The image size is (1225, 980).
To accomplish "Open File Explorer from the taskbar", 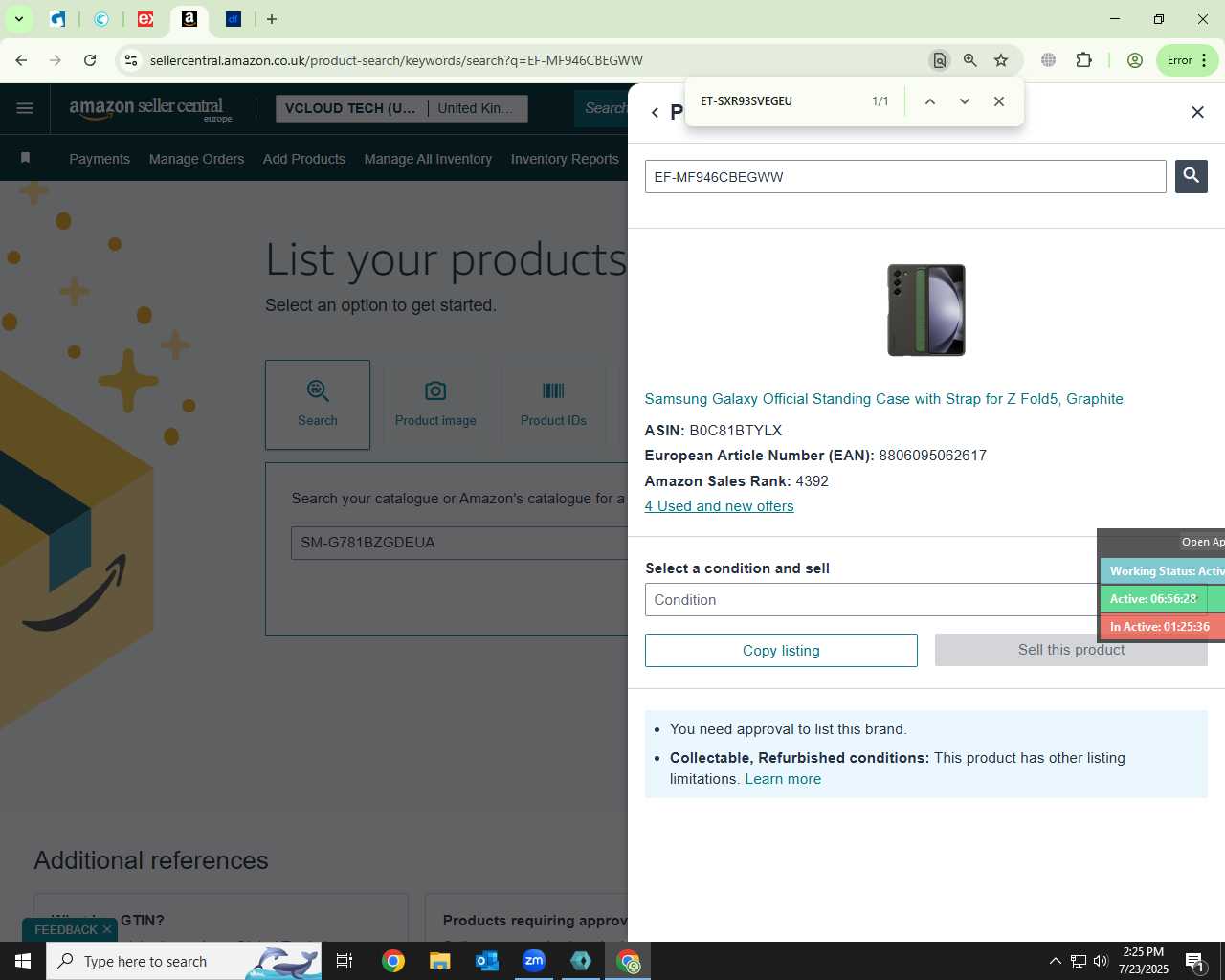I will 439,961.
